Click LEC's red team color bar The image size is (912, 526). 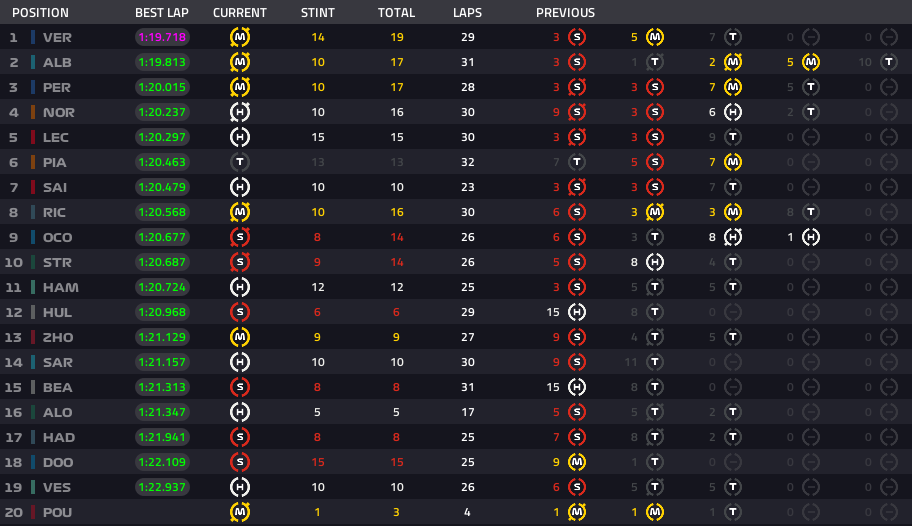click(33, 137)
